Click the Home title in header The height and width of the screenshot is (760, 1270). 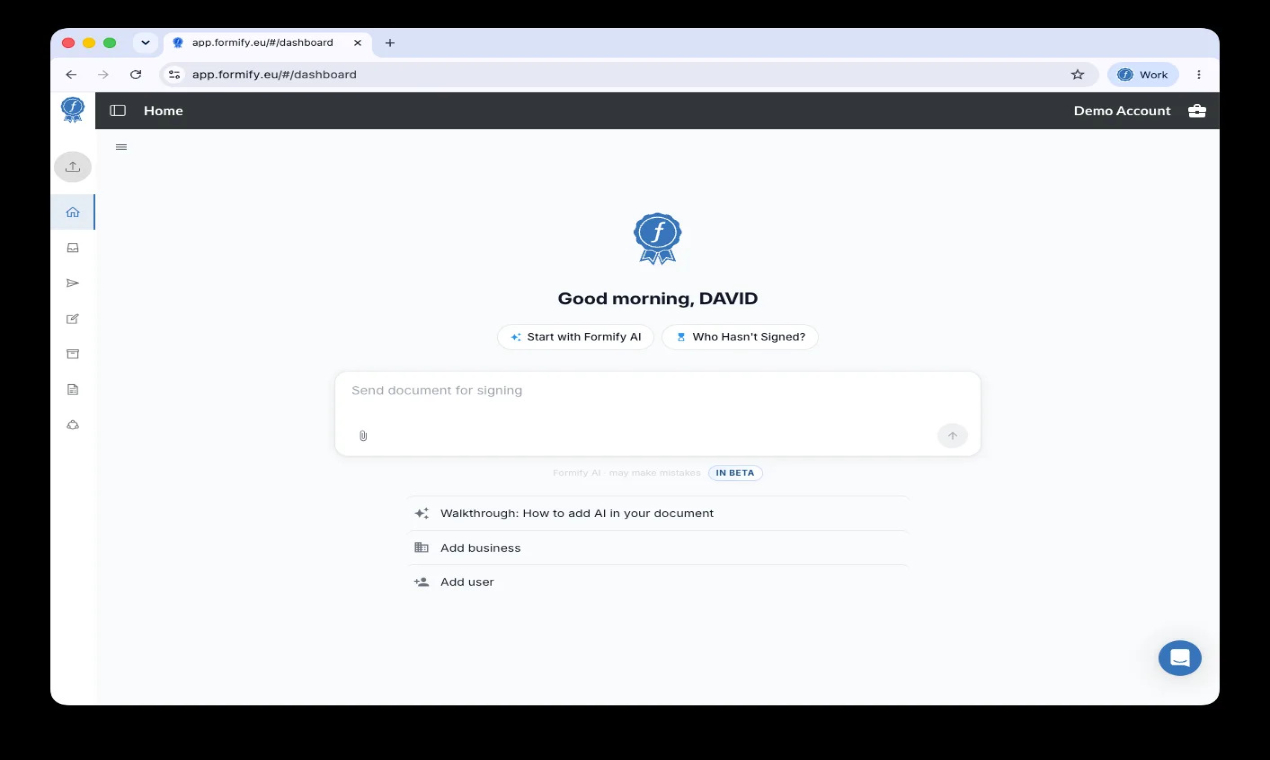point(163,111)
